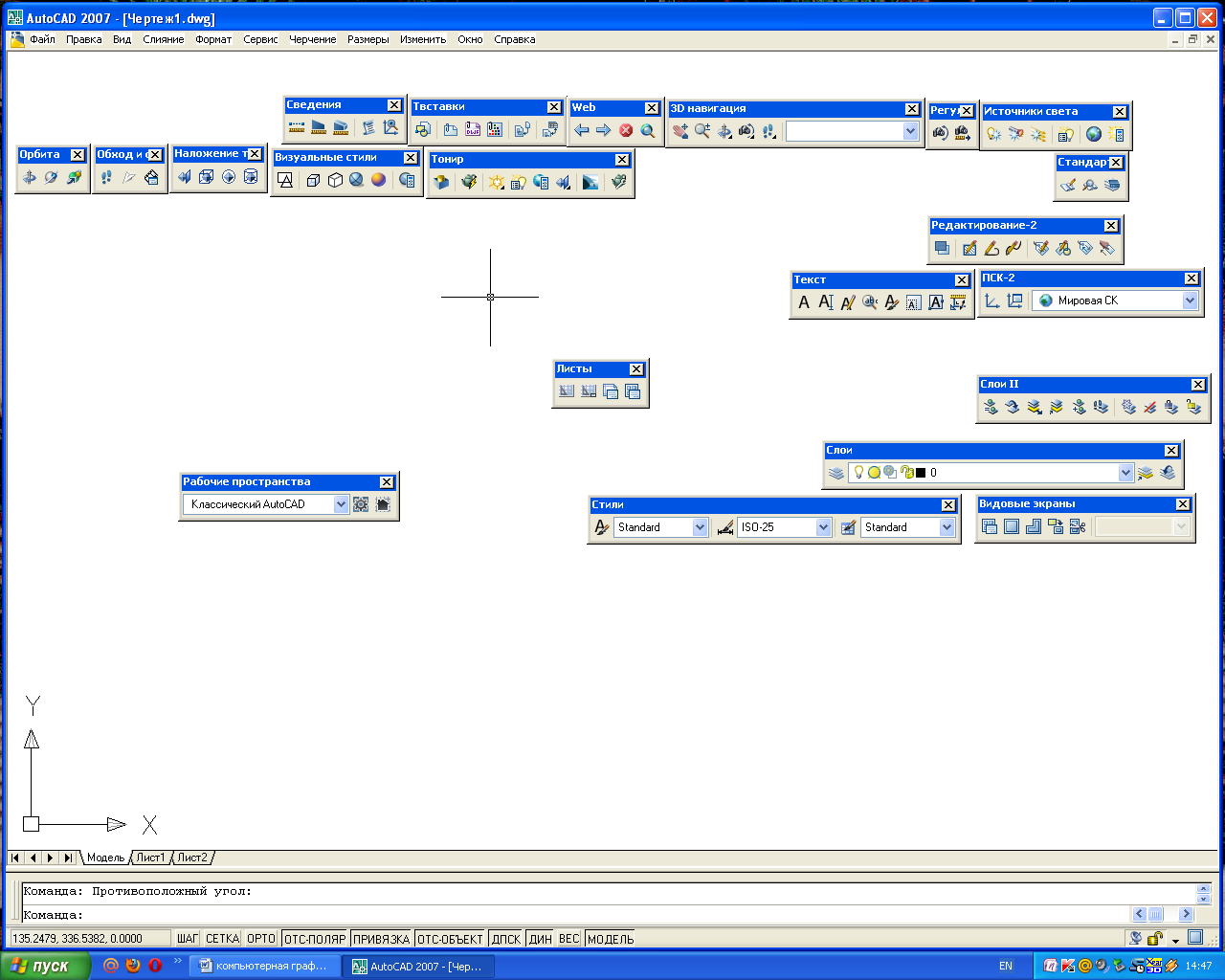Toggle ДИН dynamic input
This screenshot has width=1225, height=980.
pyautogui.click(x=541, y=939)
